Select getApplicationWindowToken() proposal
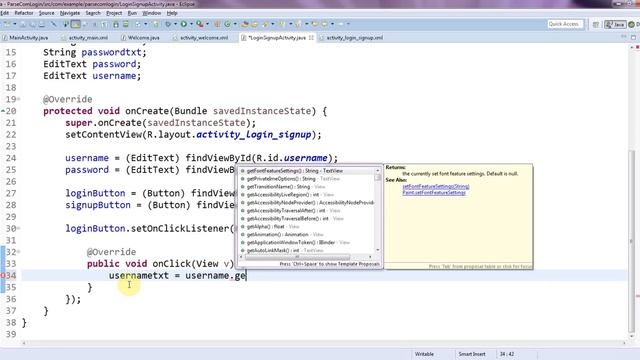The height and width of the screenshot is (360, 640). (307, 242)
